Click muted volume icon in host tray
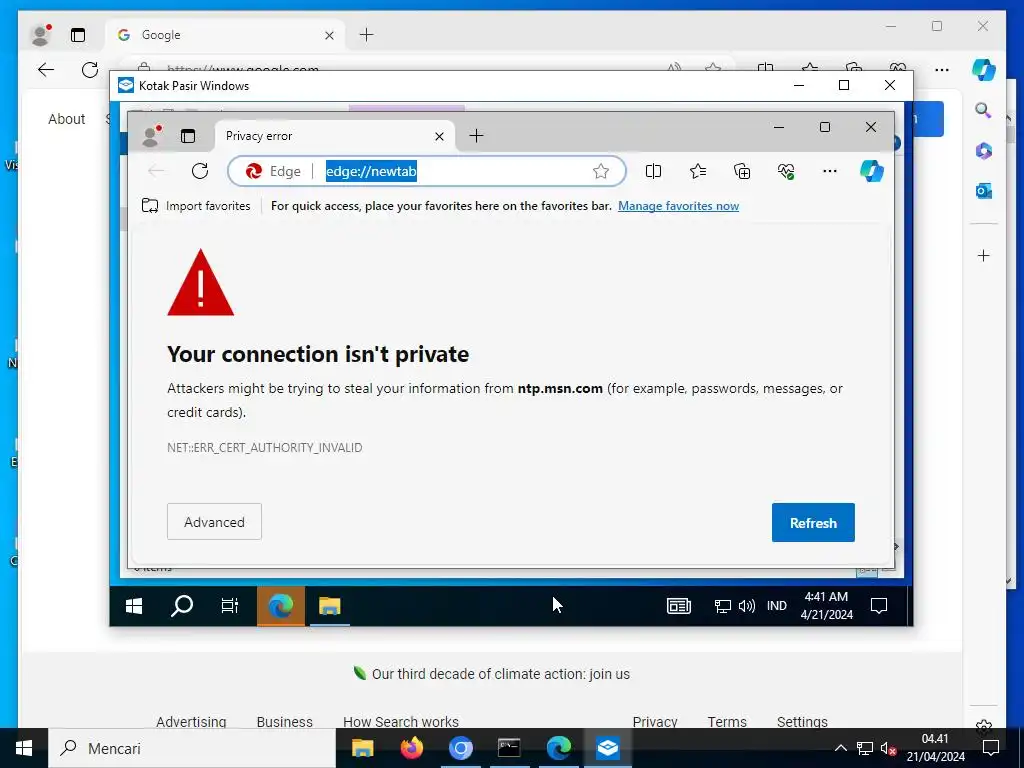 click(888, 748)
